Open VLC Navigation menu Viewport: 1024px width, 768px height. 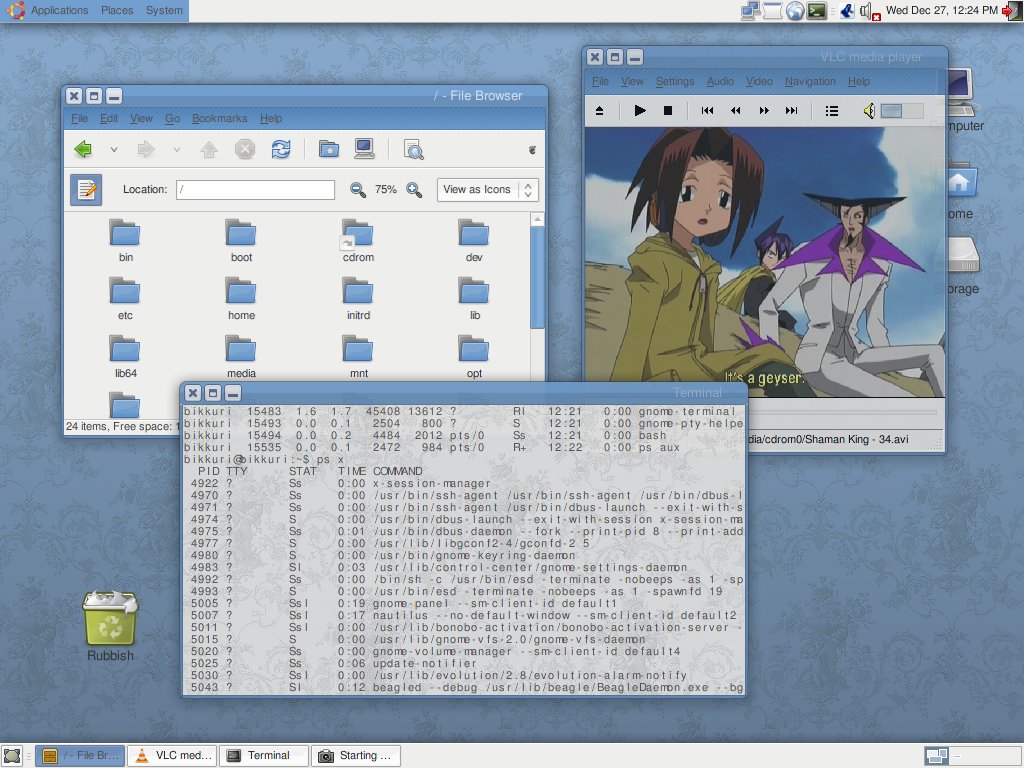[x=810, y=82]
